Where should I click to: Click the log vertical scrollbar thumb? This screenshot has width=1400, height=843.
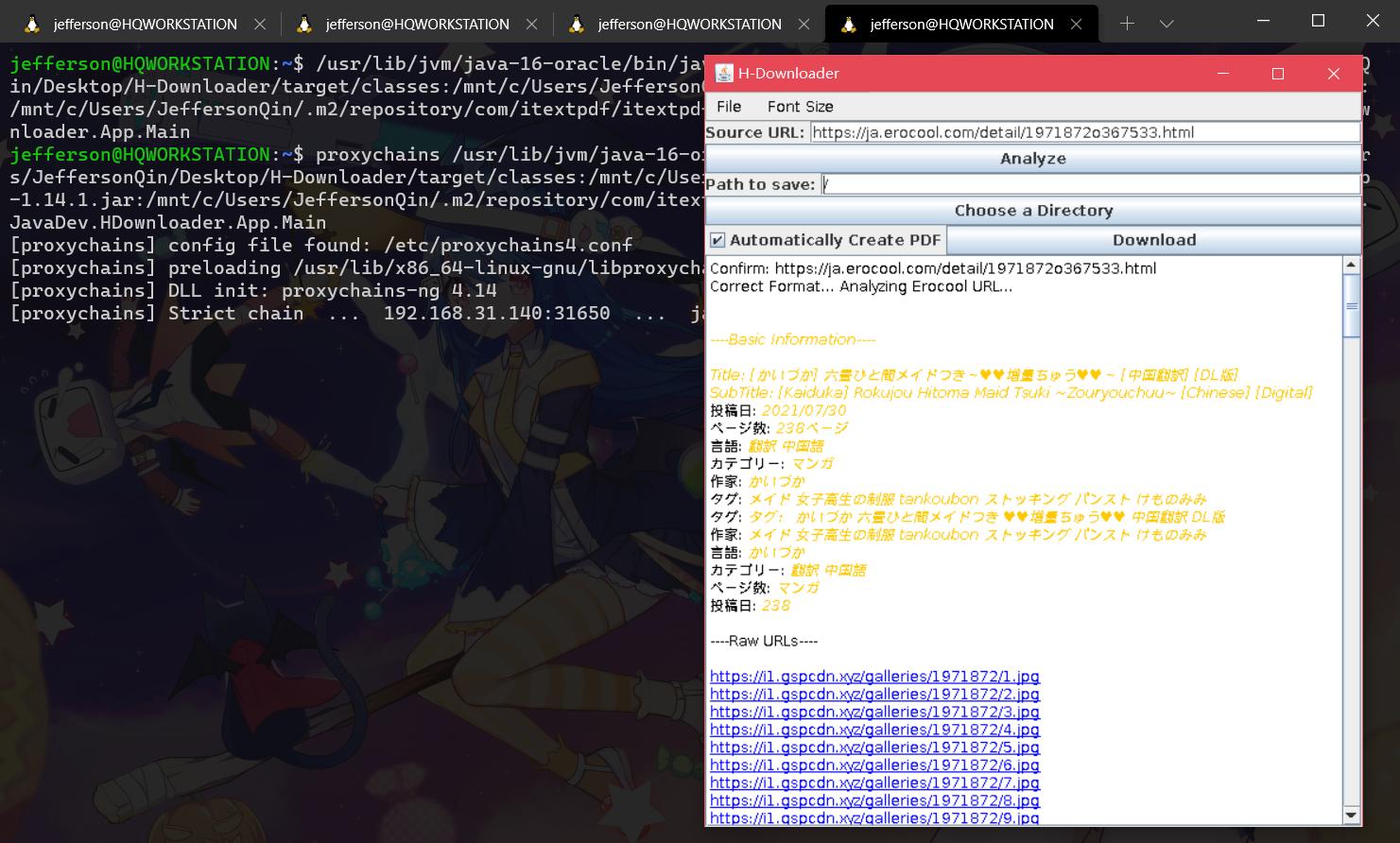(x=1351, y=305)
